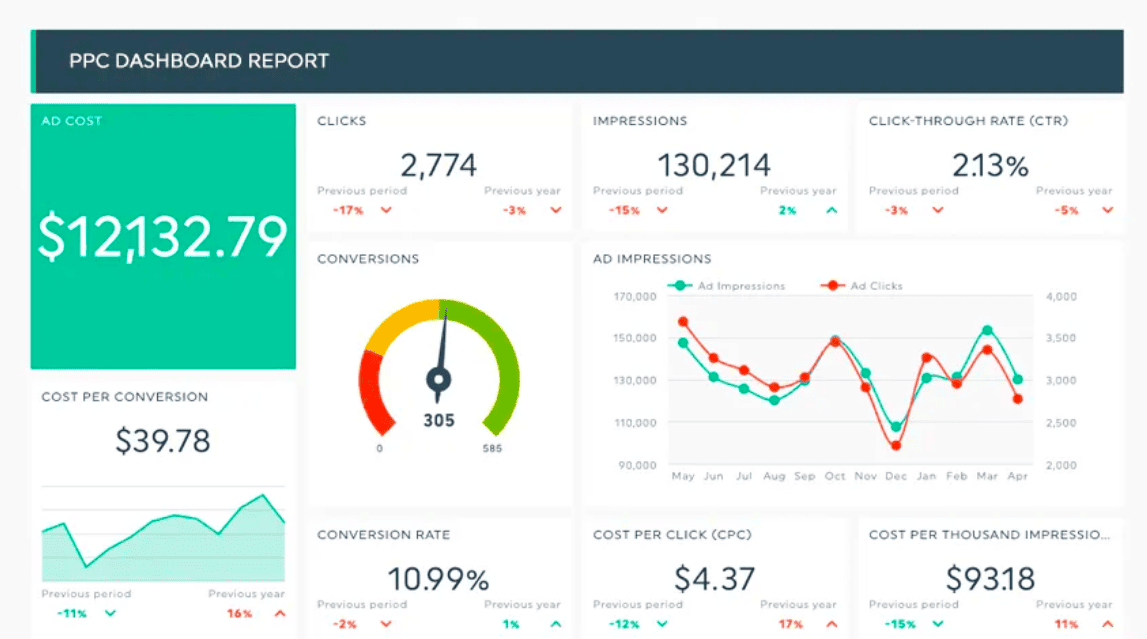
Task: Click the down arrow beside Impressions -15%
Action: click(662, 210)
